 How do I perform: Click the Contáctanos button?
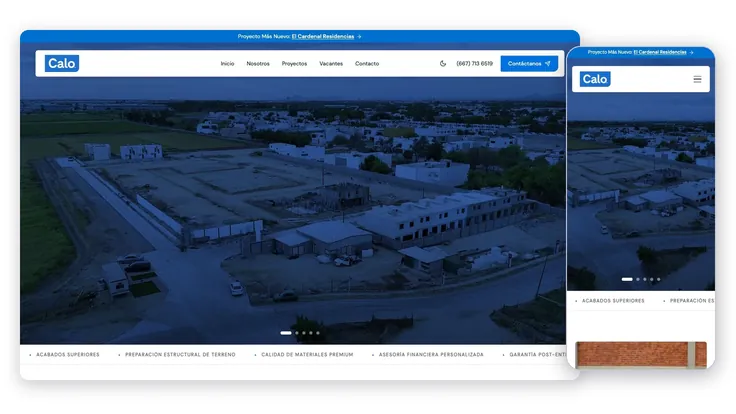point(529,63)
